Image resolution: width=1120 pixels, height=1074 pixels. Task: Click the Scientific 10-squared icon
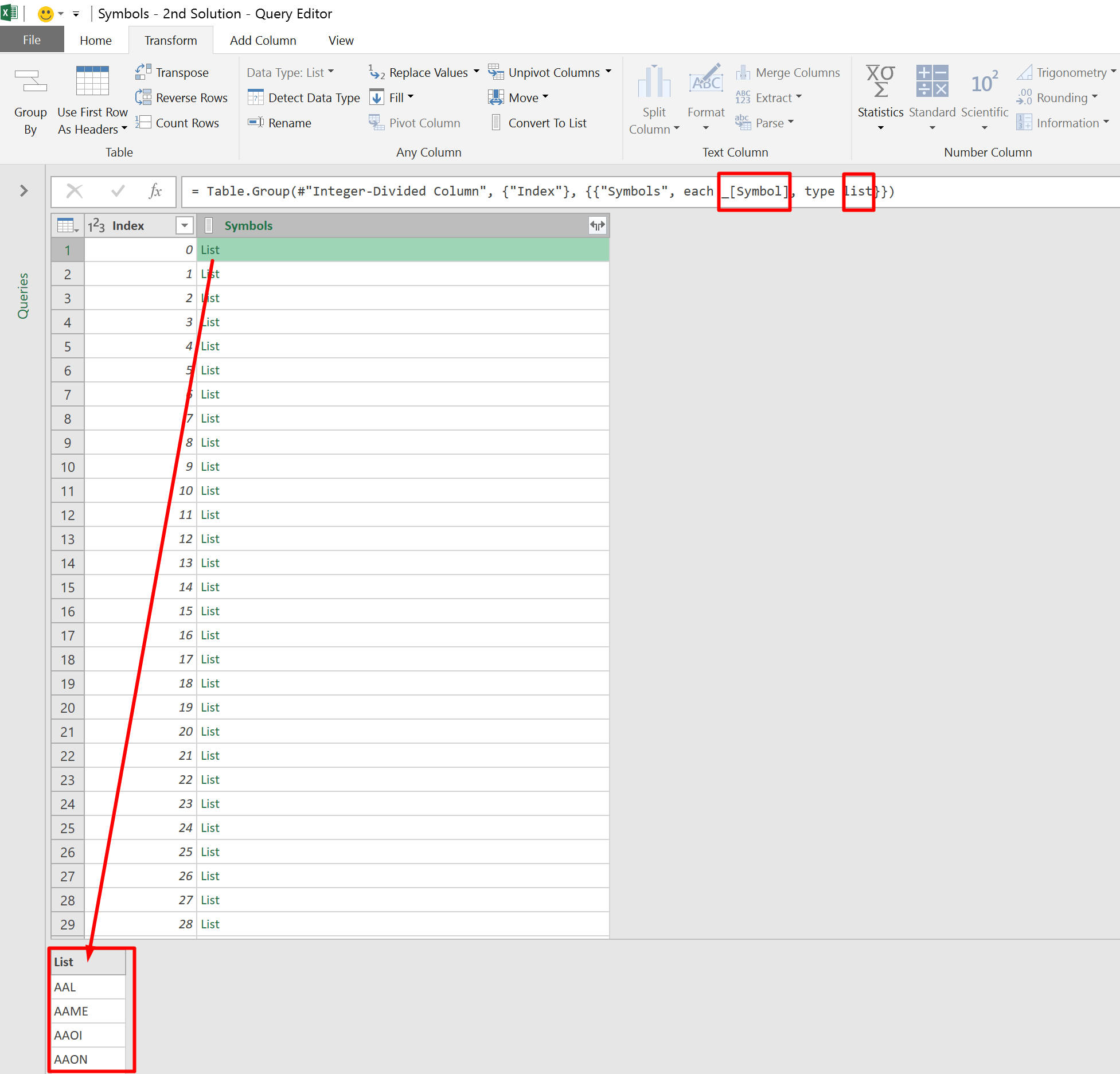(x=985, y=81)
